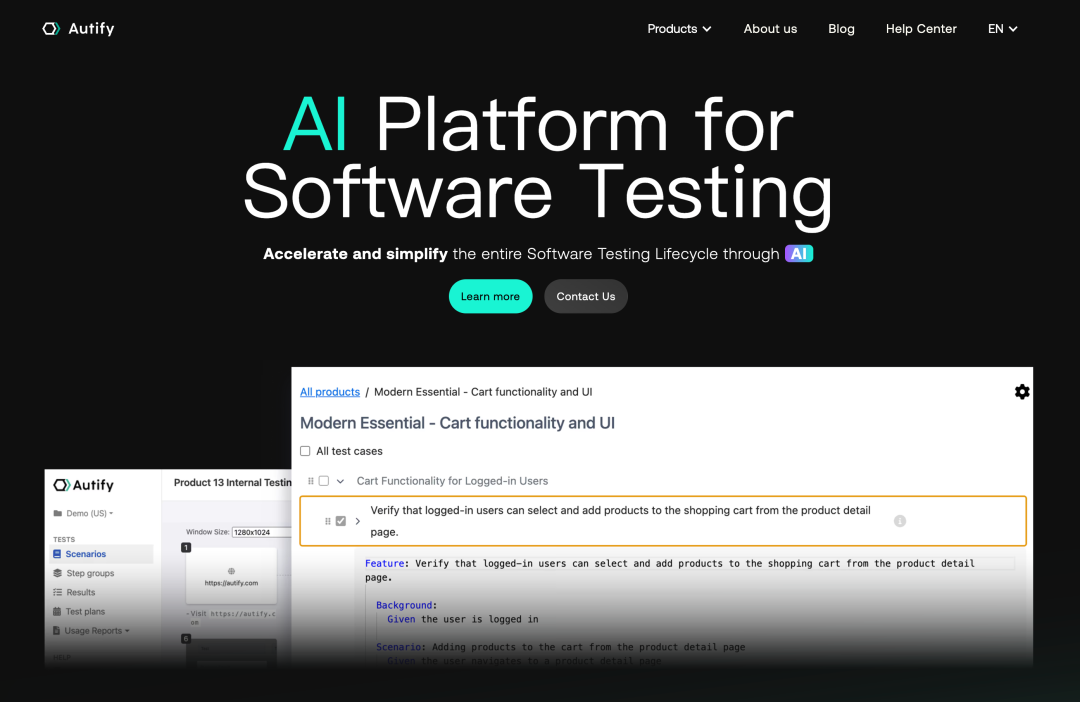
Task: Click the All products breadcrumb link
Action: coord(330,392)
